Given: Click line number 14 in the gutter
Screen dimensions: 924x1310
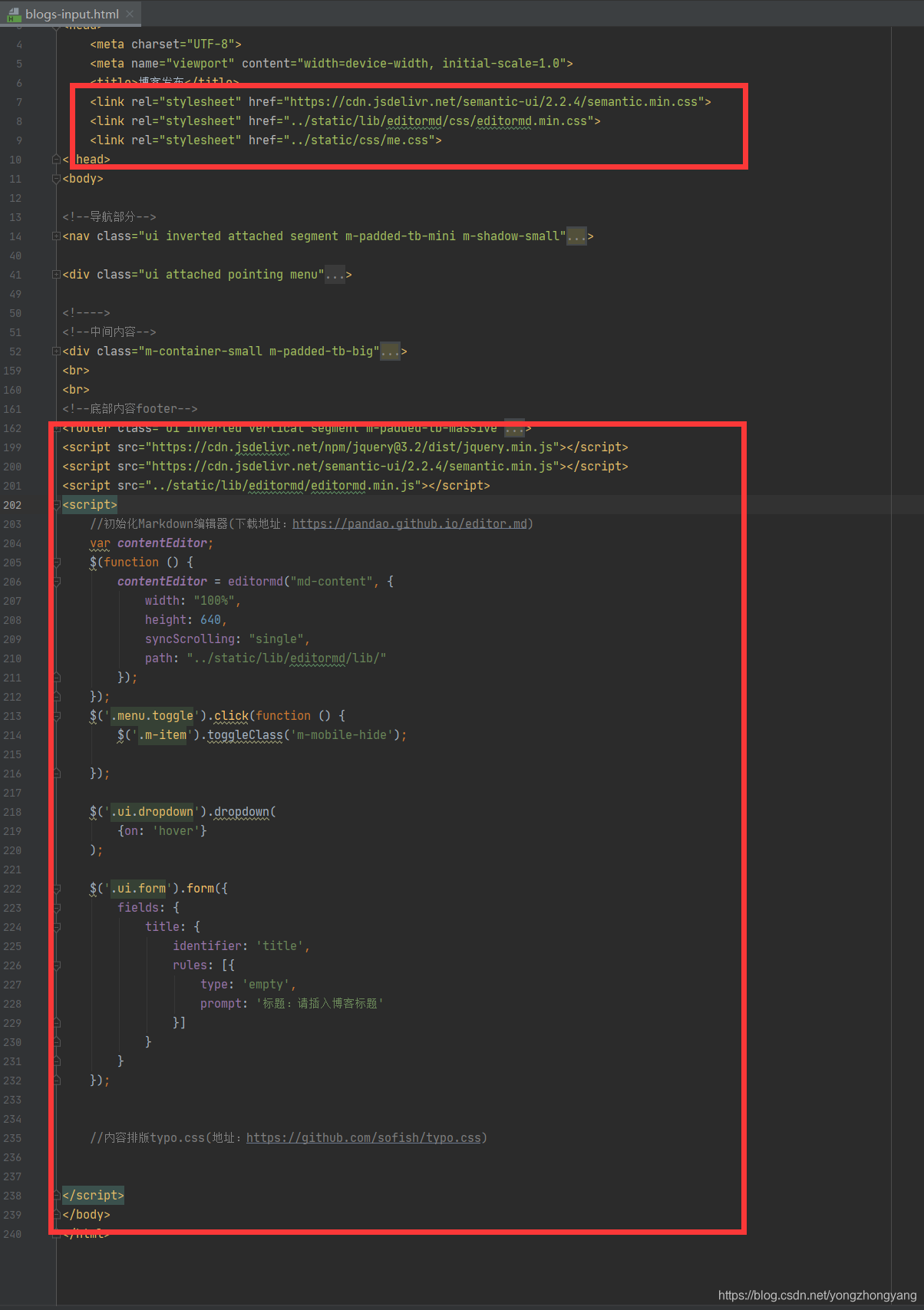Looking at the screenshot, I should [x=15, y=236].
